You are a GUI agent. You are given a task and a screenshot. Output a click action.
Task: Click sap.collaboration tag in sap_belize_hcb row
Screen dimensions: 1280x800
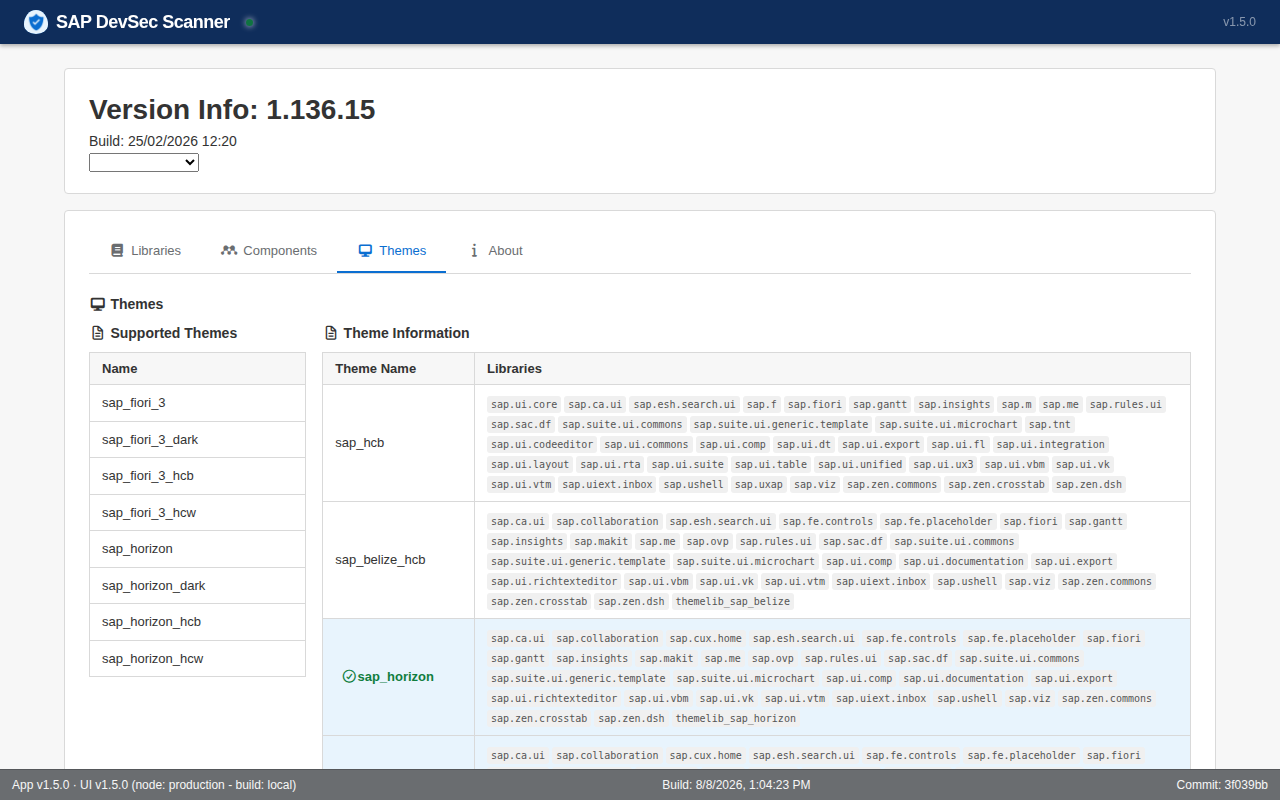click(x=608, y=522)
